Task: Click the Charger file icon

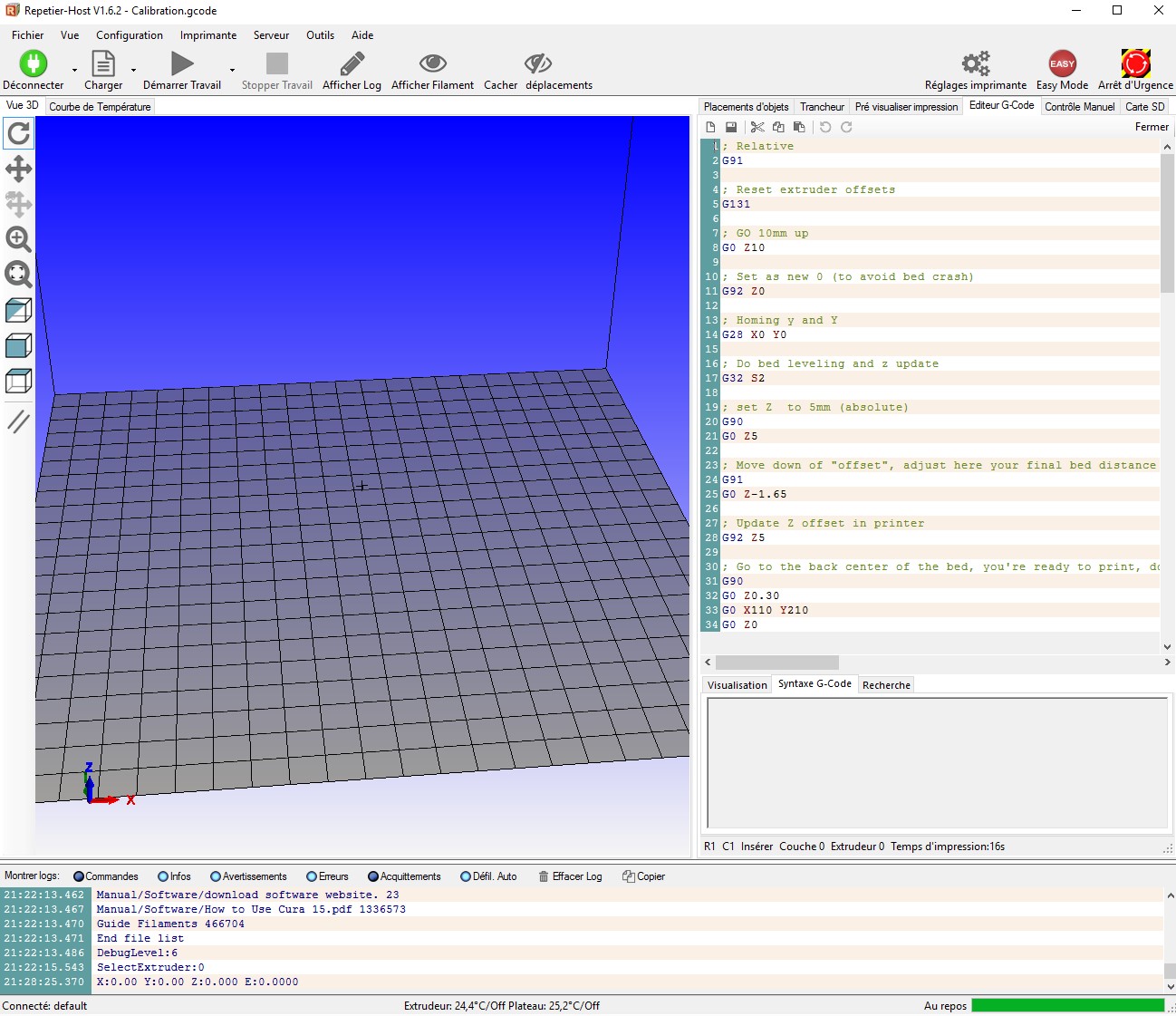Action: 103,63
